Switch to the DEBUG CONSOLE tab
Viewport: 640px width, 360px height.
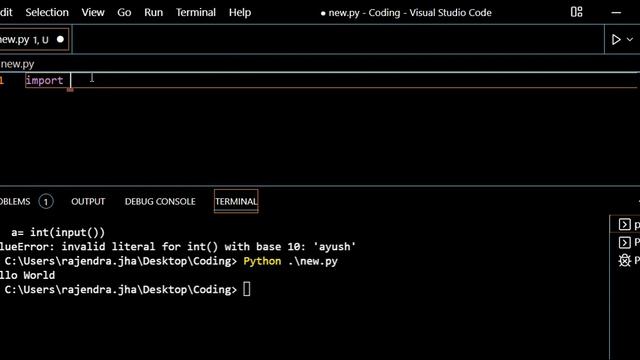point(160,201)
